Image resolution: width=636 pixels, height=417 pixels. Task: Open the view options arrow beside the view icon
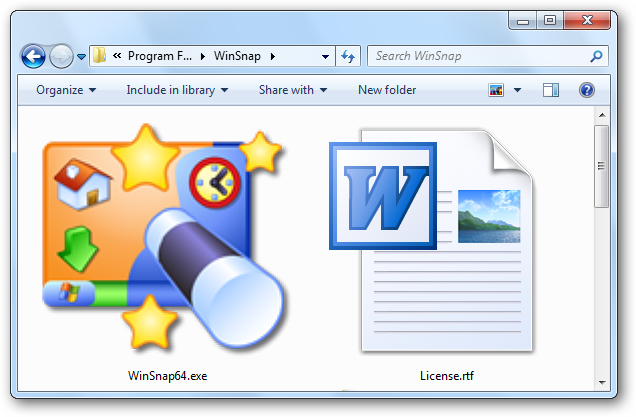(x=517, y=90)
